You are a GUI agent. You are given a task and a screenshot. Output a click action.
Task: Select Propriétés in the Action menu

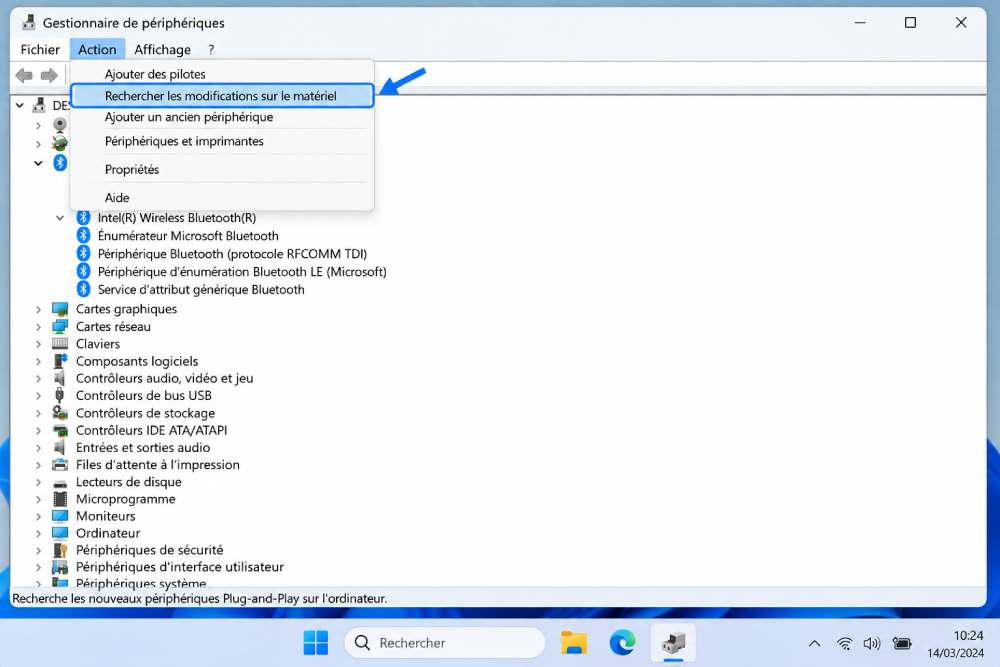[222, 170]
